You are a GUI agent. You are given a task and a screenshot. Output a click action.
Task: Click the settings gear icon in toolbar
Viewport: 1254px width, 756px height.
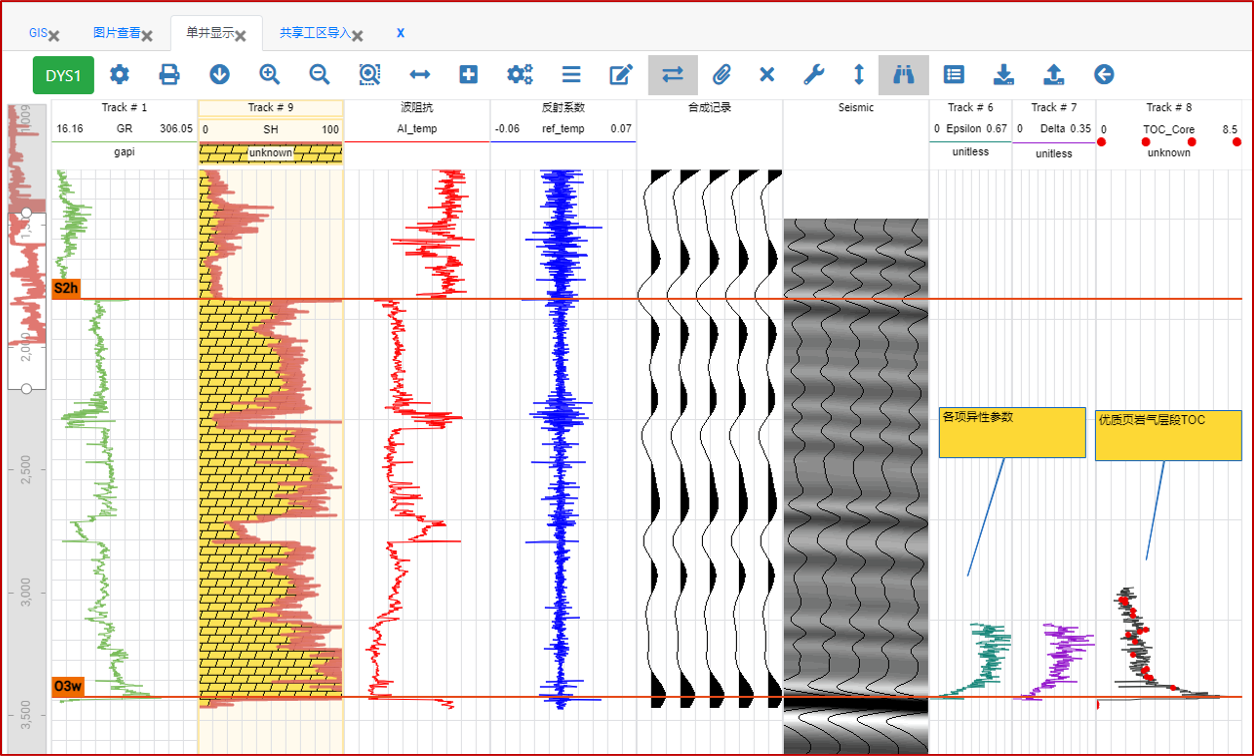pyautogui.click(x=120, y=75)
